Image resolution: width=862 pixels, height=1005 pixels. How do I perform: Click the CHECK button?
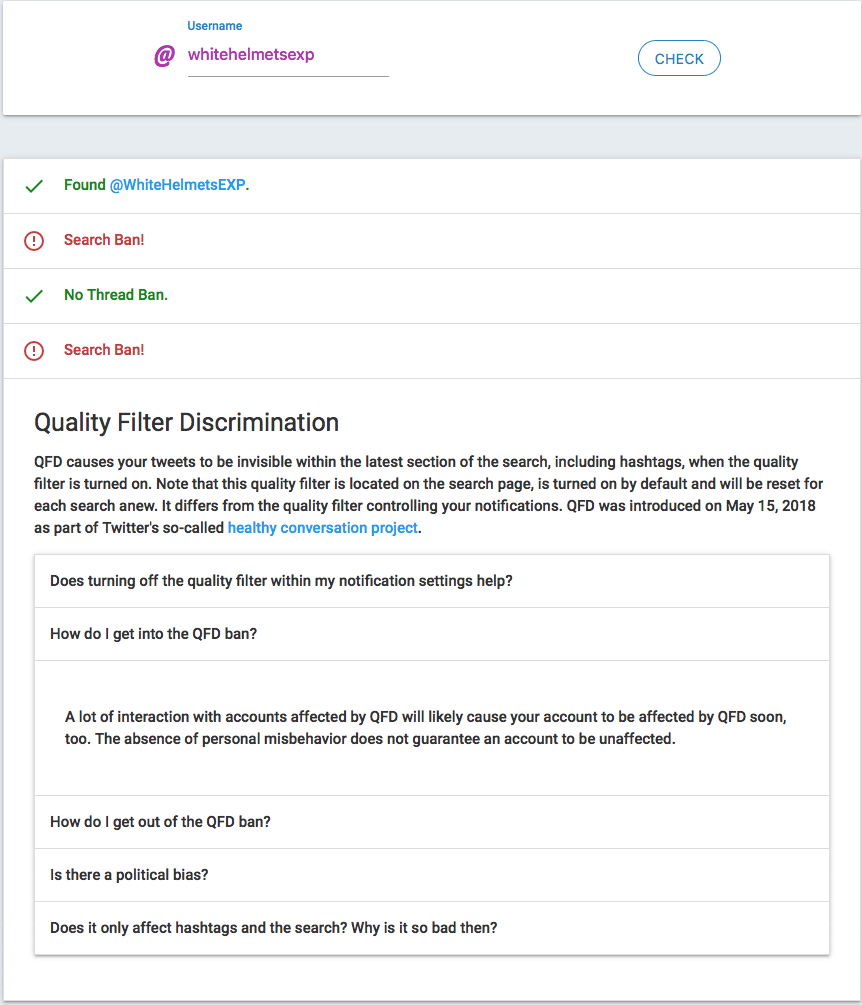pos(679,58)
